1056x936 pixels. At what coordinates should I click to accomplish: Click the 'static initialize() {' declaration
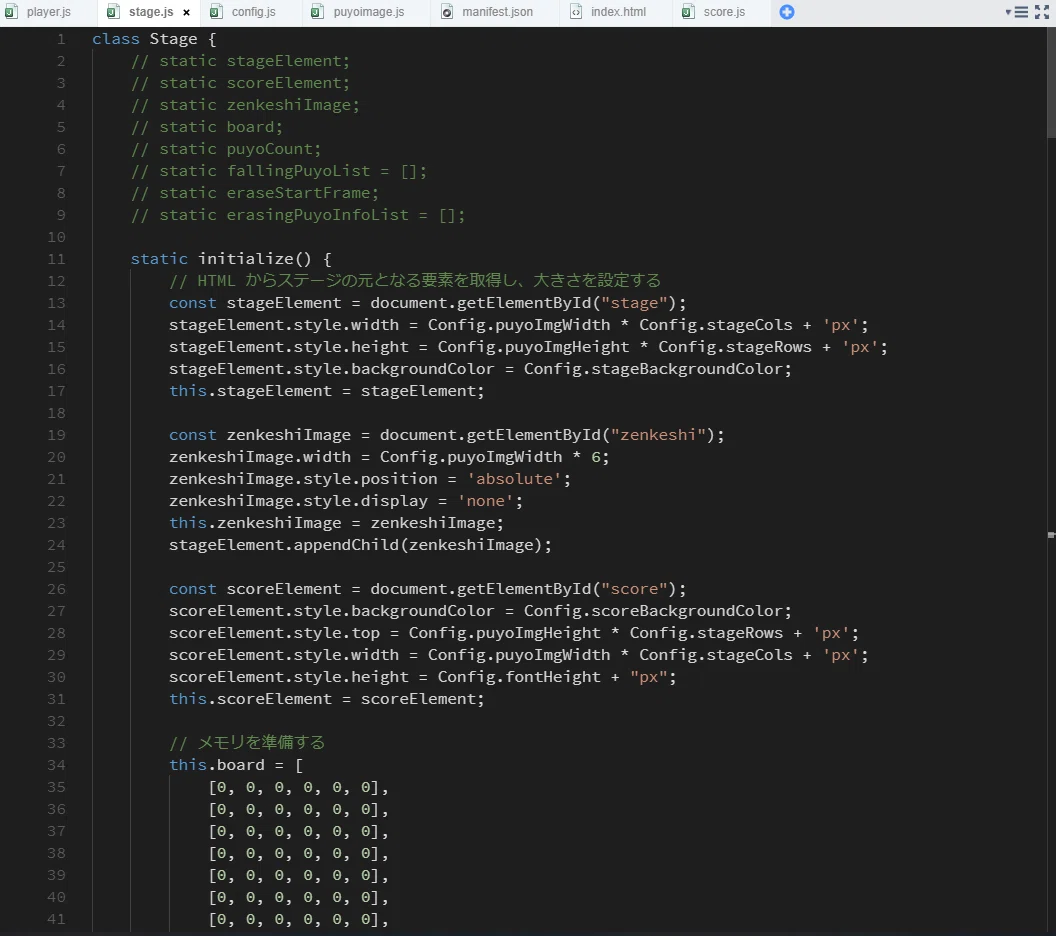[231, 259]
